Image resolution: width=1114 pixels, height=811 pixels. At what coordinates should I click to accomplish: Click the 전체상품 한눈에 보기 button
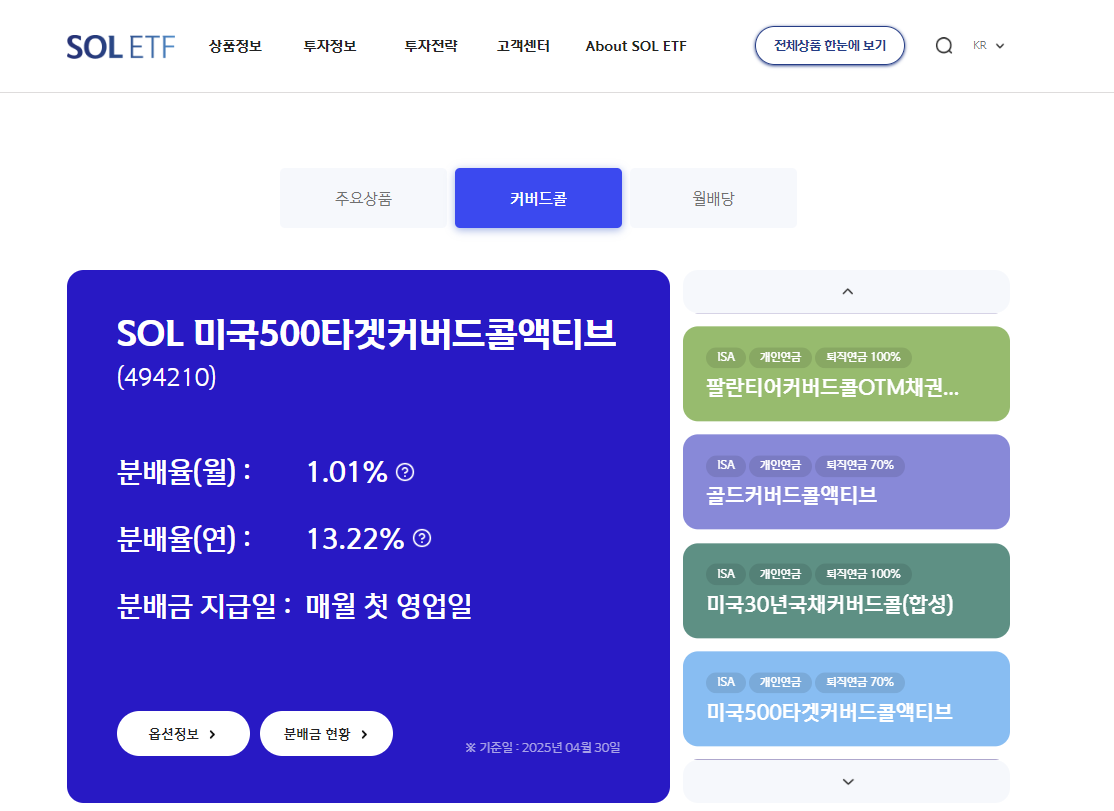pos(829,46)
